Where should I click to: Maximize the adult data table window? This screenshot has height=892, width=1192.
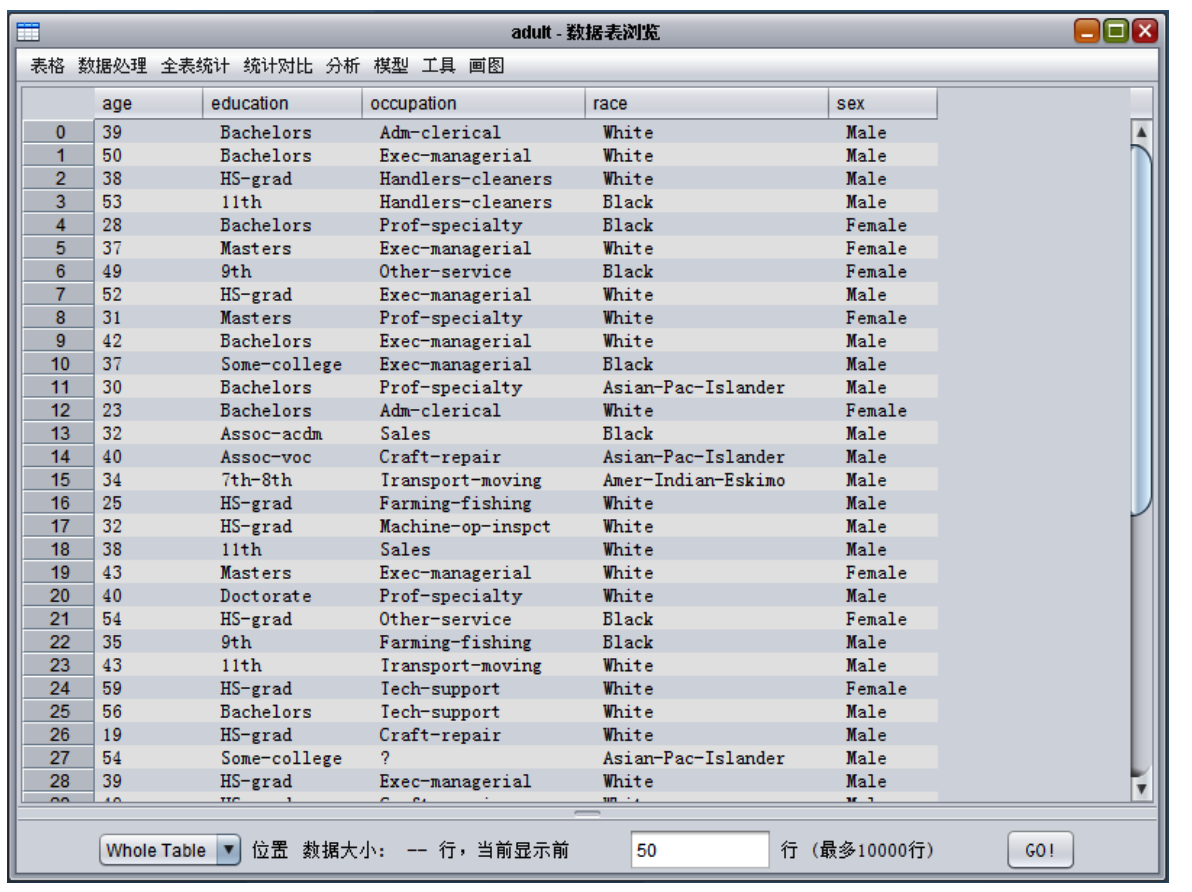(x=1116, y=31)
